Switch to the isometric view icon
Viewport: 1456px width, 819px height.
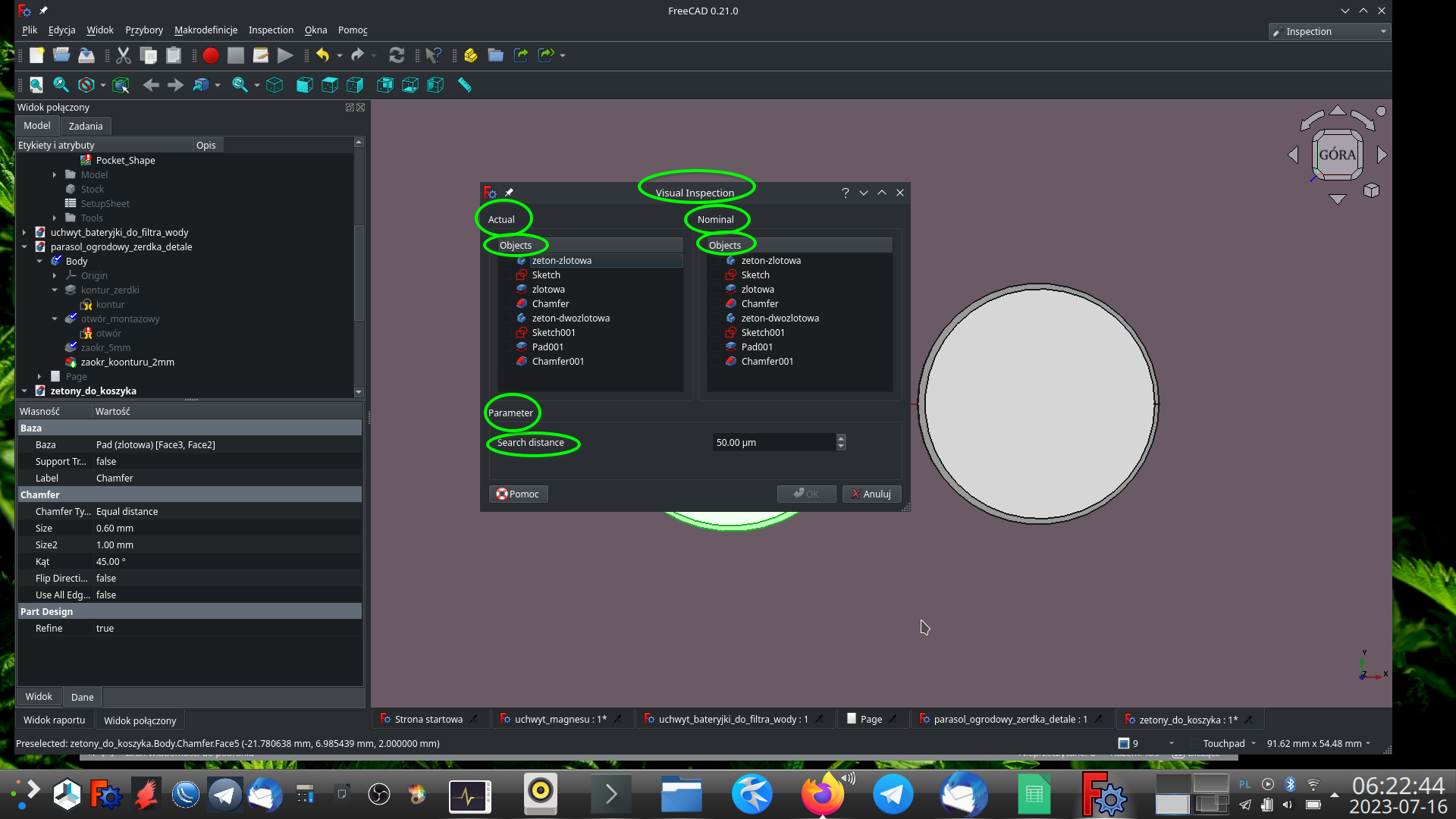(x=275, y=85)
